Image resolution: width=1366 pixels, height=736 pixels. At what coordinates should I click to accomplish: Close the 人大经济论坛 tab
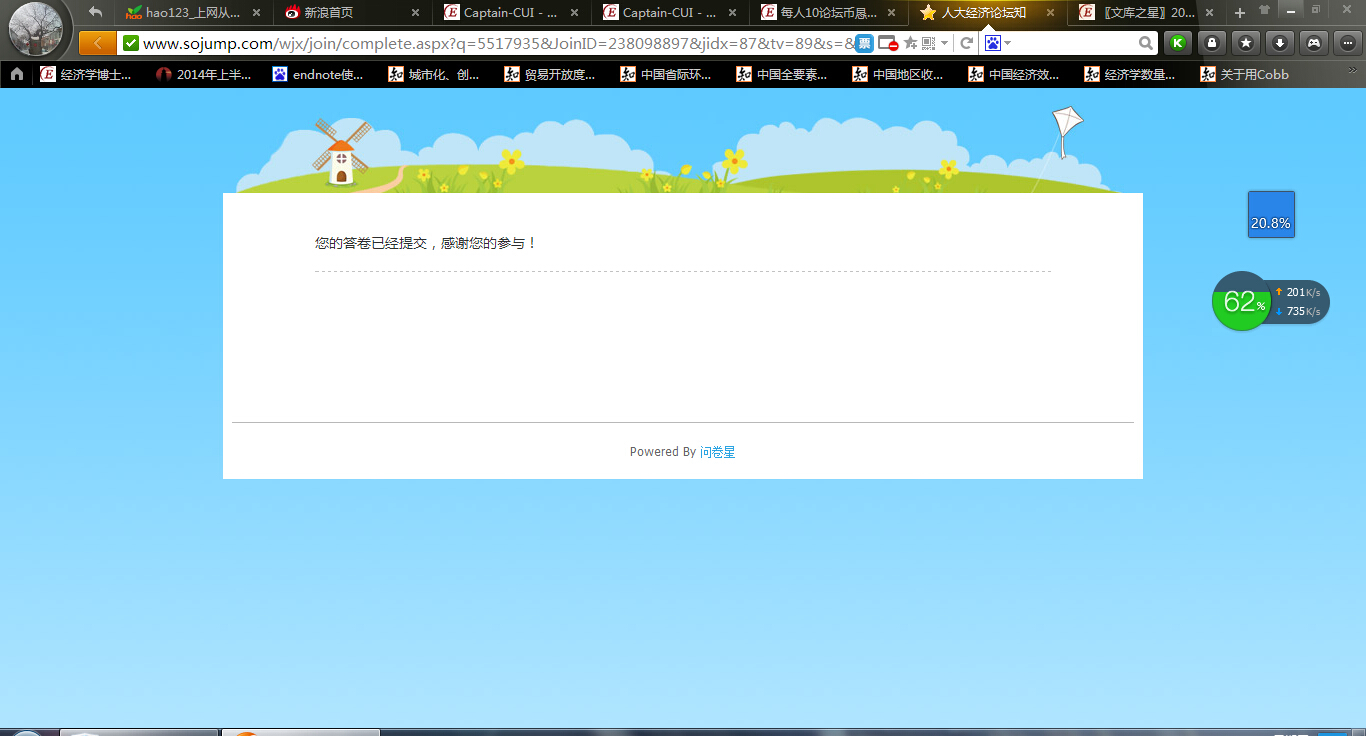coord(1050,13)
